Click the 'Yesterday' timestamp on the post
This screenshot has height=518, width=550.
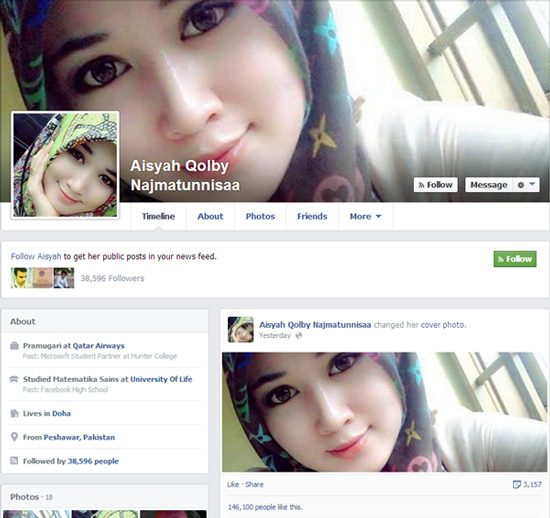click(x=275, y=336)
